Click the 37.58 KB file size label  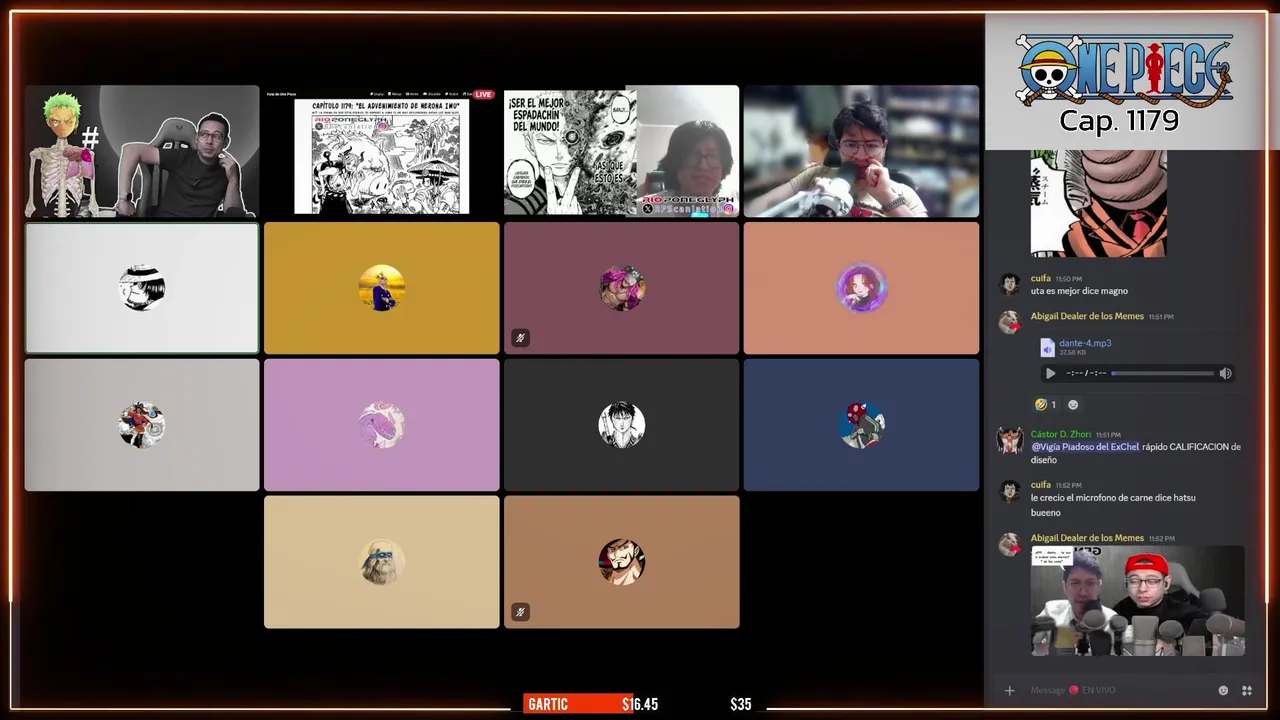(1071, 352)
